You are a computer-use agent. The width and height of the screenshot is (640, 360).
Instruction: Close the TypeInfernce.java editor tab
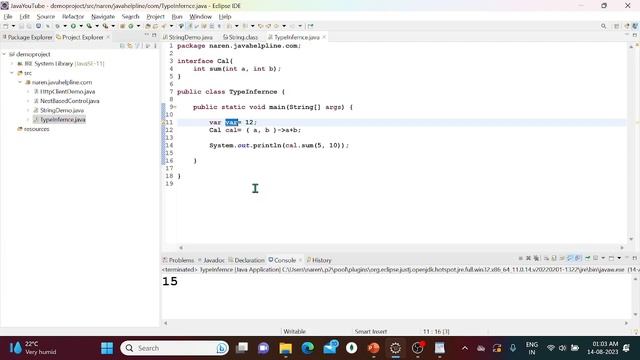[x=324, y=37]
